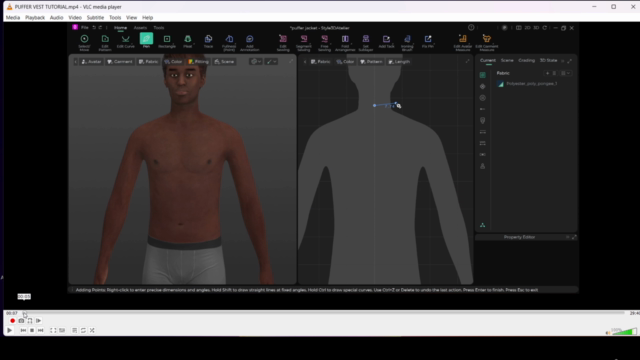Click the avatar figure icon in right sidebar
The width and height of the screenshot is (640, 360).
pyautogui.click(x=482, y=166)
